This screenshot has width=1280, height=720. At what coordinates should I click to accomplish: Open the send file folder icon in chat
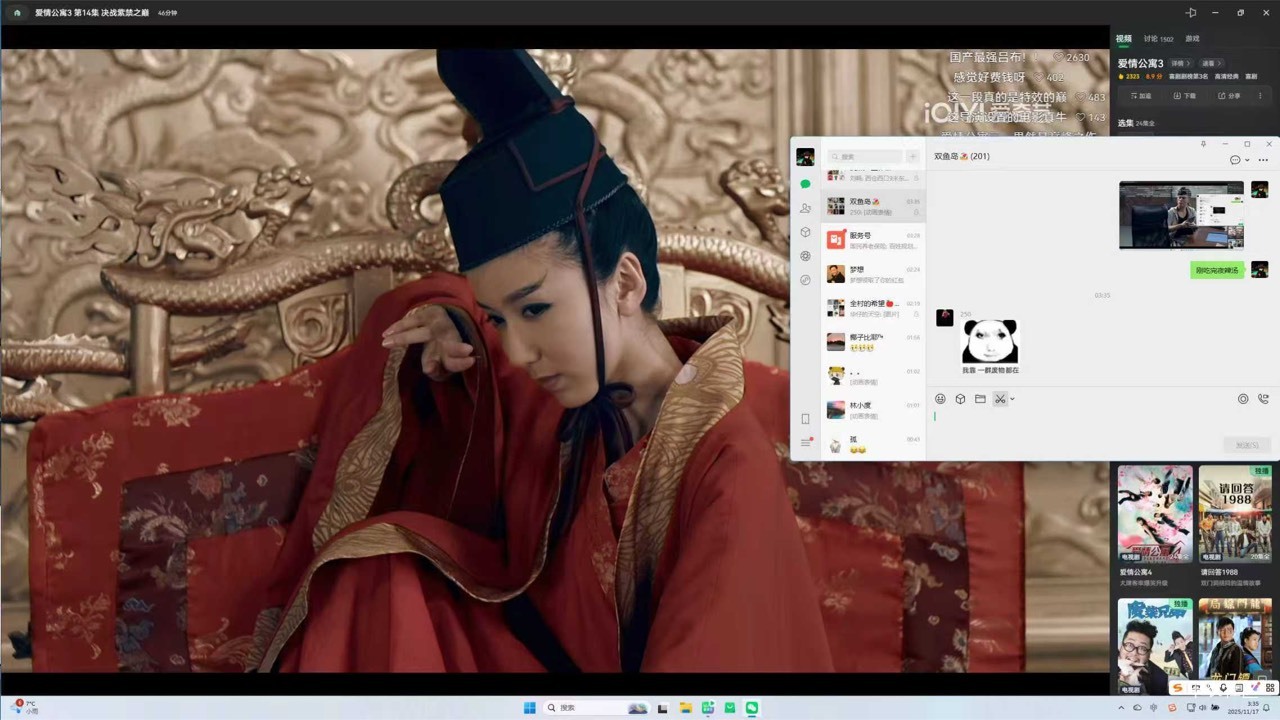click(x=979, y=398)
